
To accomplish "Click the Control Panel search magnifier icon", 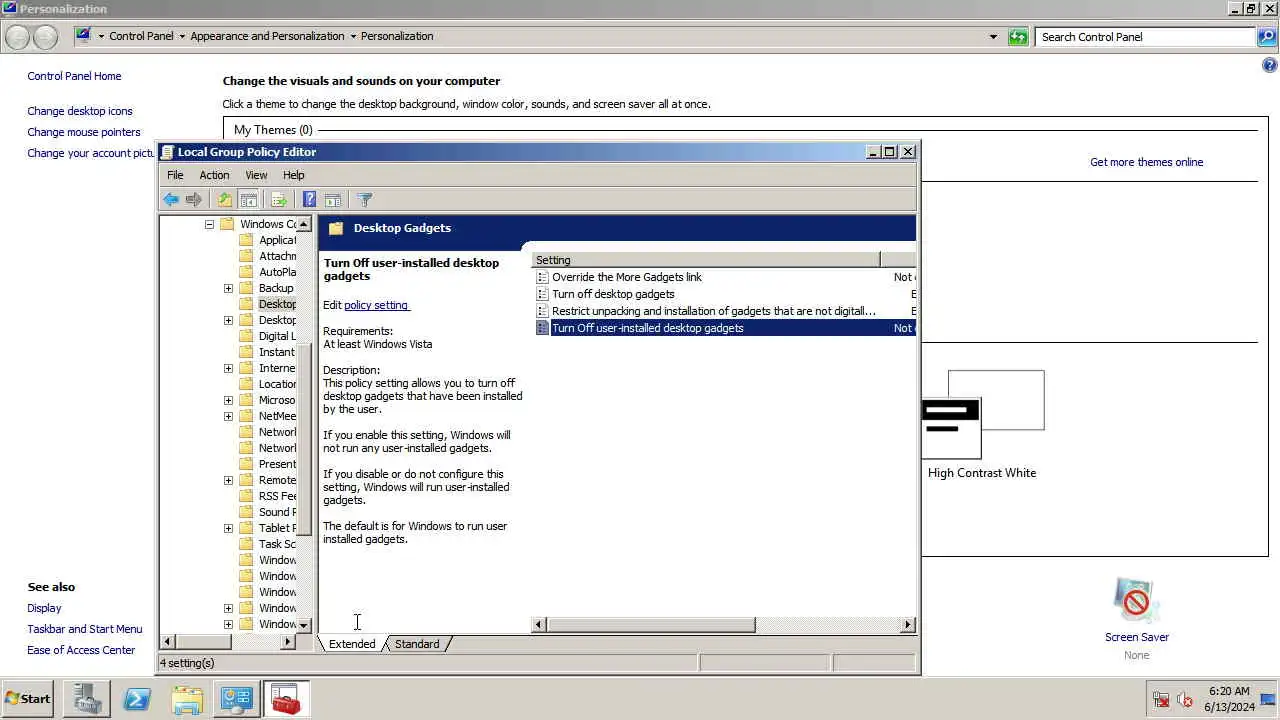I will pos(1266,37).
